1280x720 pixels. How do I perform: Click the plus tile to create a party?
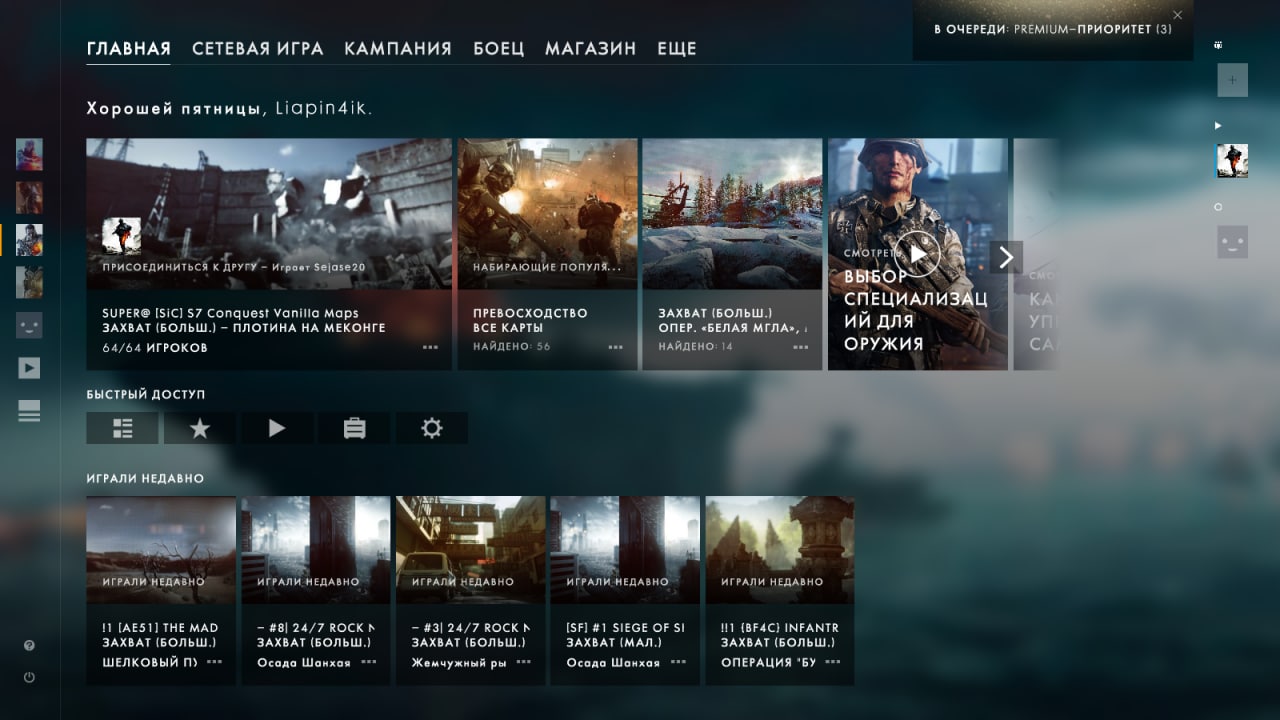tap(1232, 80)
